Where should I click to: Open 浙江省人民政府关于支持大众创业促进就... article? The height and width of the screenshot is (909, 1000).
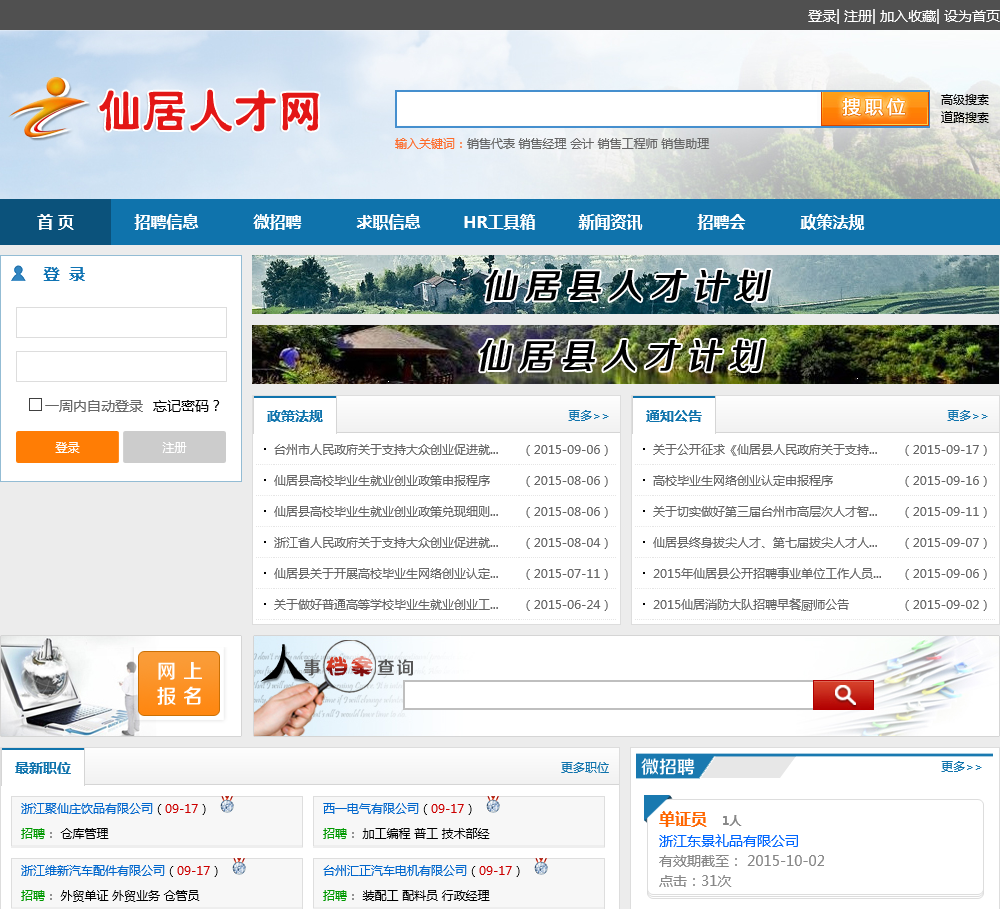coord(386,543)
